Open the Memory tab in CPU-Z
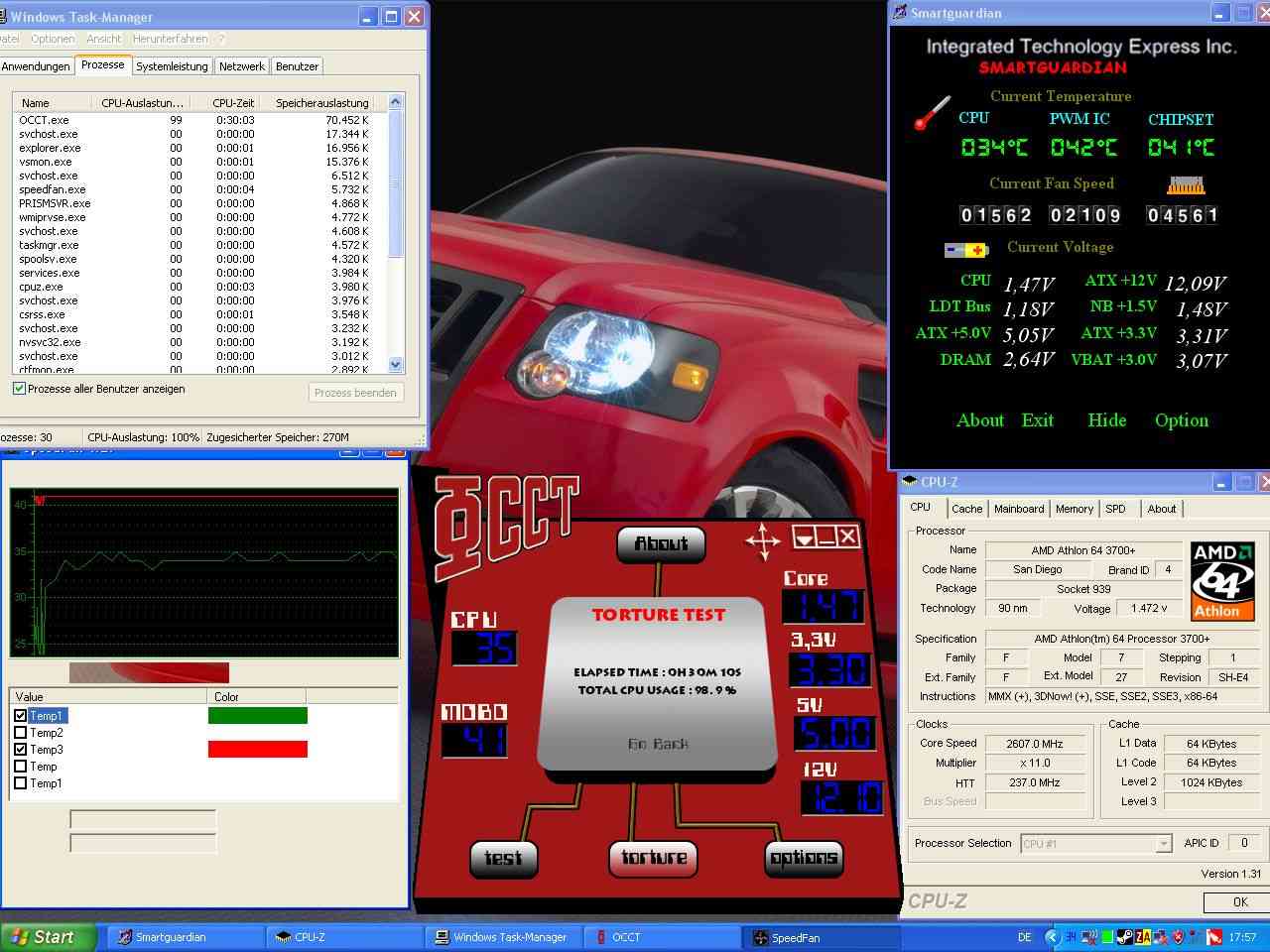 pyautogui.click(x=1074, y=509)
